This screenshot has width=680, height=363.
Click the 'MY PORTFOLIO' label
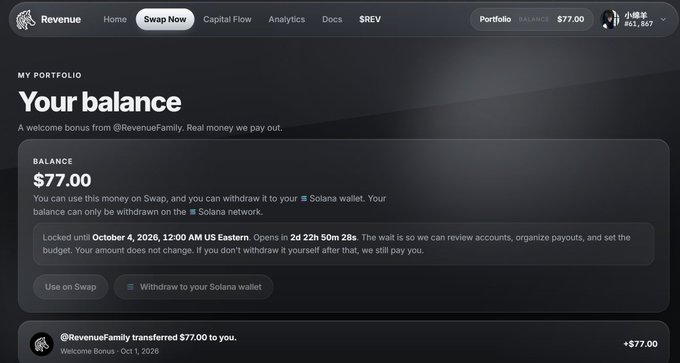(x=49, y=75)
